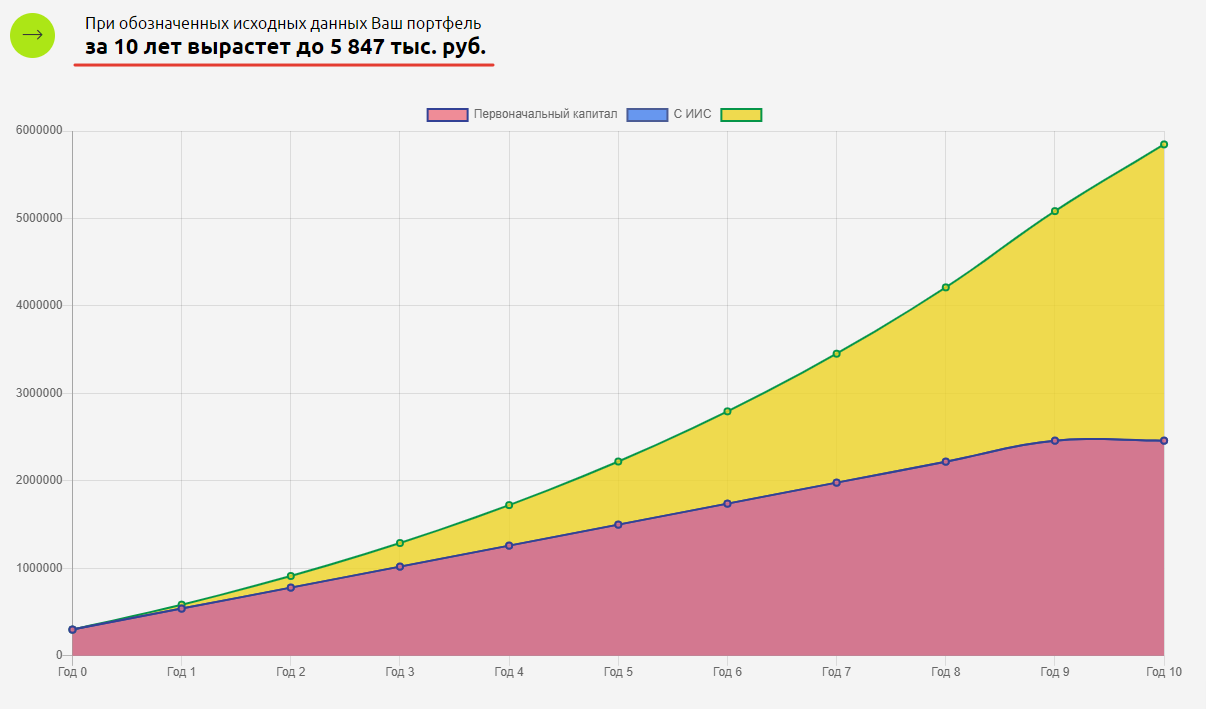Image resolution: width=1206 pixels, height=709 pixels.
Task: Select the blue data point at Год 10
Action: point(1164,441)
